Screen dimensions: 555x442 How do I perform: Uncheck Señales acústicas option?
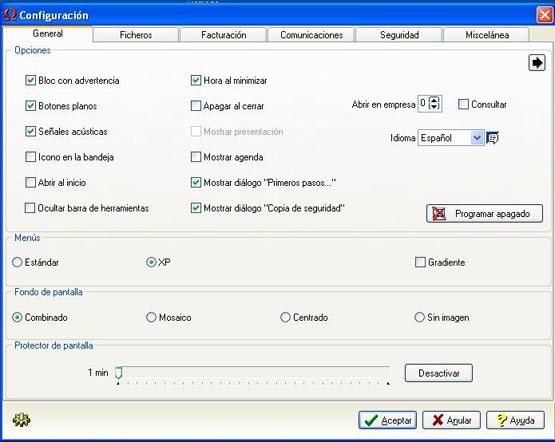click(30, 131)
